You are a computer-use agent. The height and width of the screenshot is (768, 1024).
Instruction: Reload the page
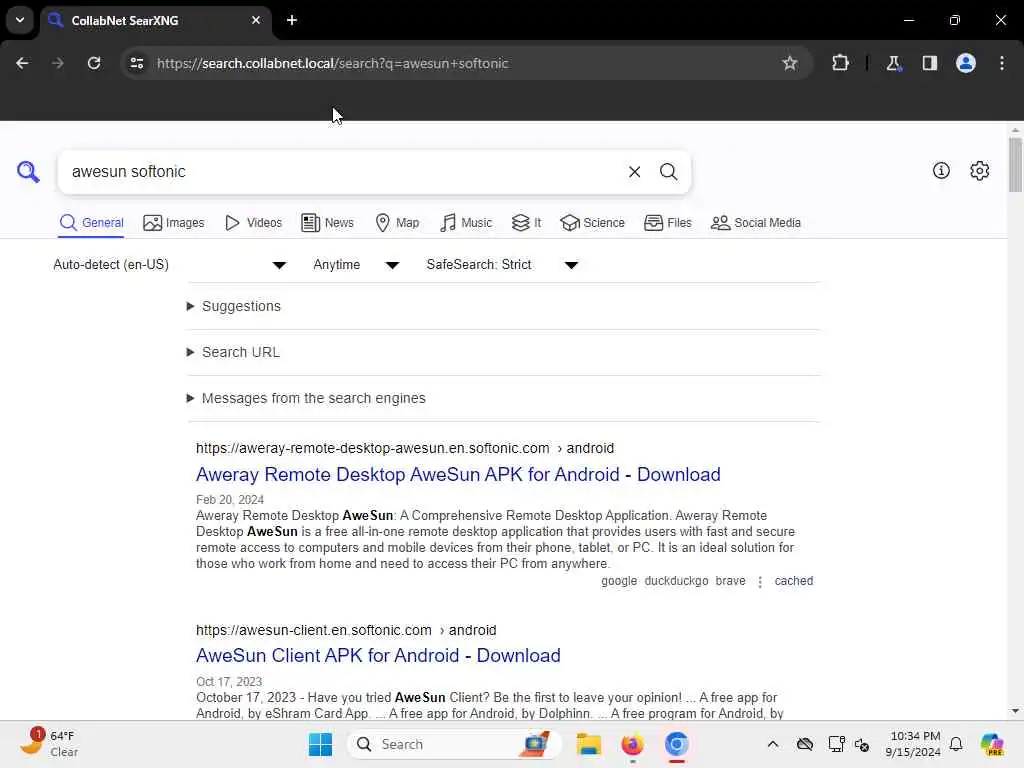94,63
